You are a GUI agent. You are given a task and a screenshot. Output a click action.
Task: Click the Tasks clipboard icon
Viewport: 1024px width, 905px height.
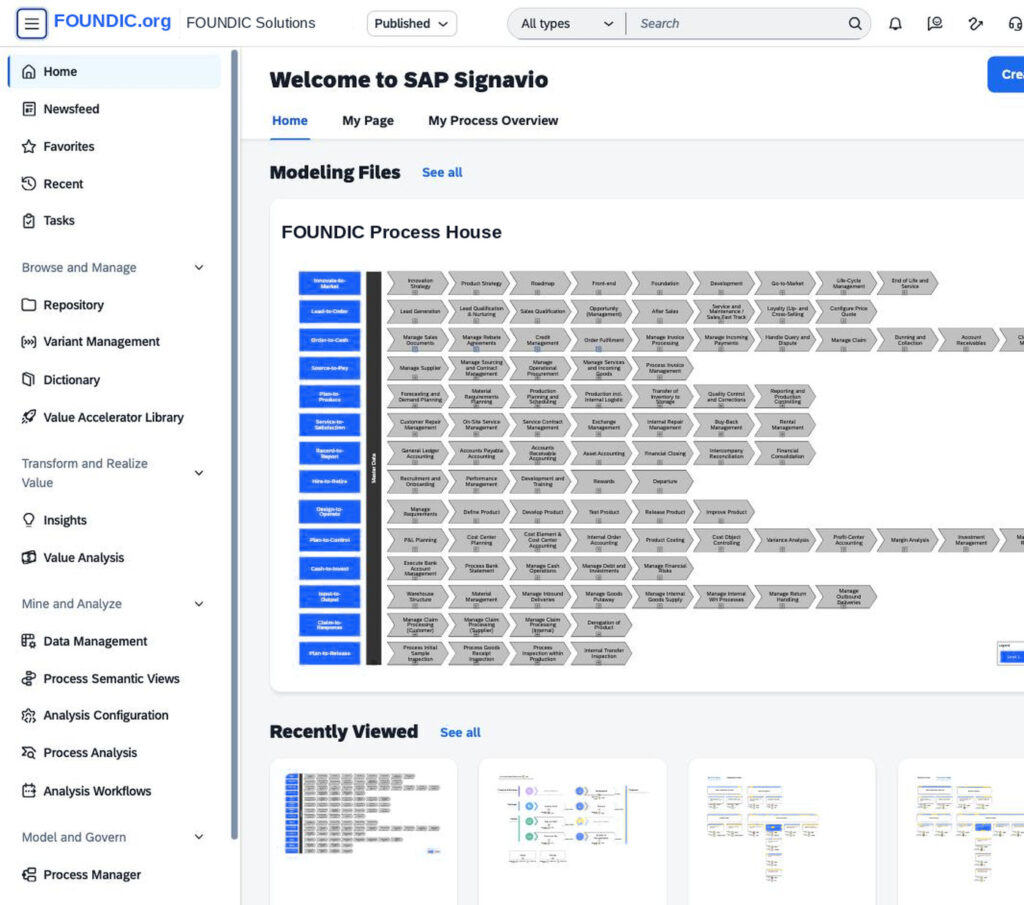29,221
